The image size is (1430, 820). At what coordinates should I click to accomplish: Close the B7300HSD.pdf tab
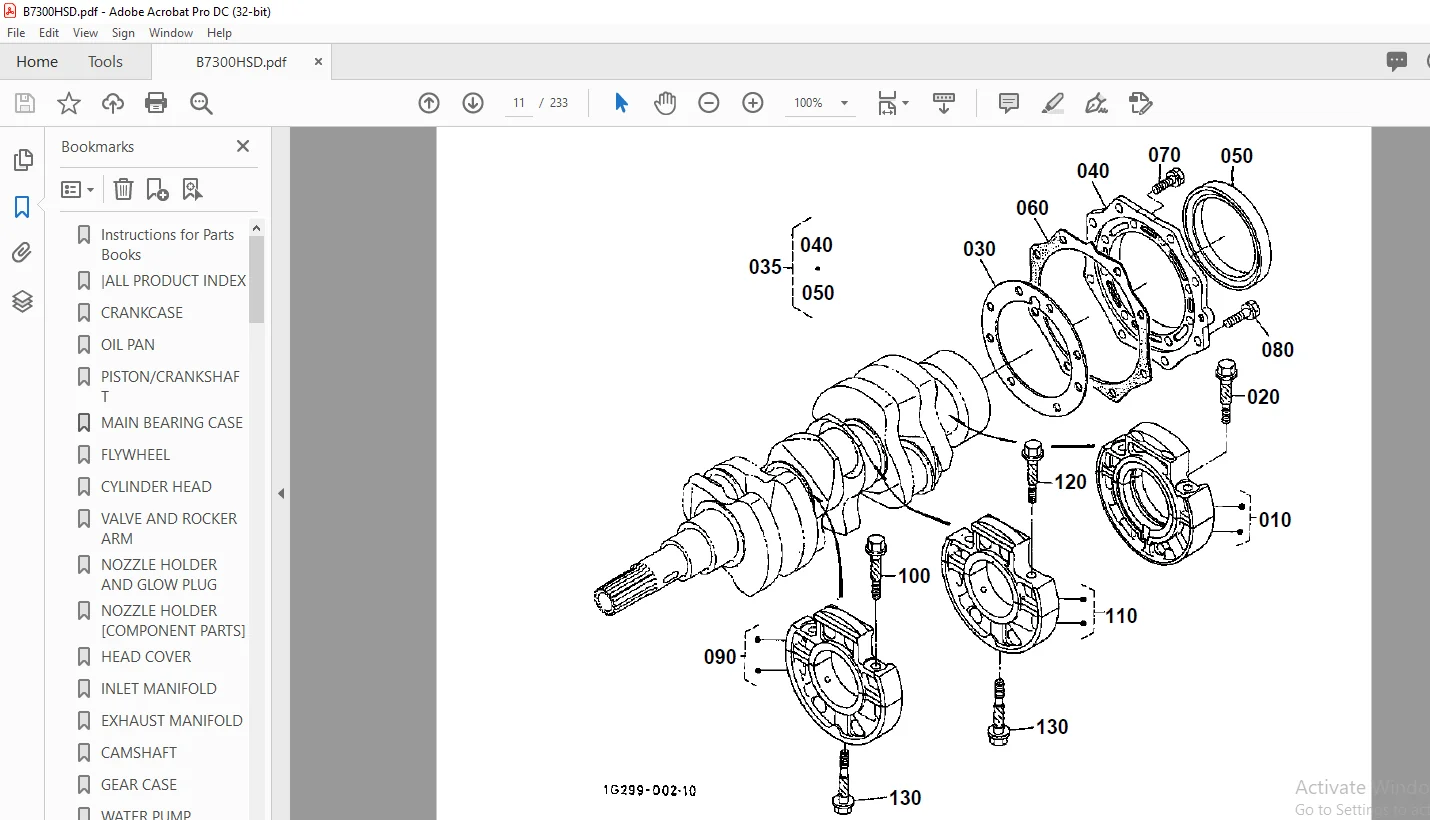[x=319, y=61]
